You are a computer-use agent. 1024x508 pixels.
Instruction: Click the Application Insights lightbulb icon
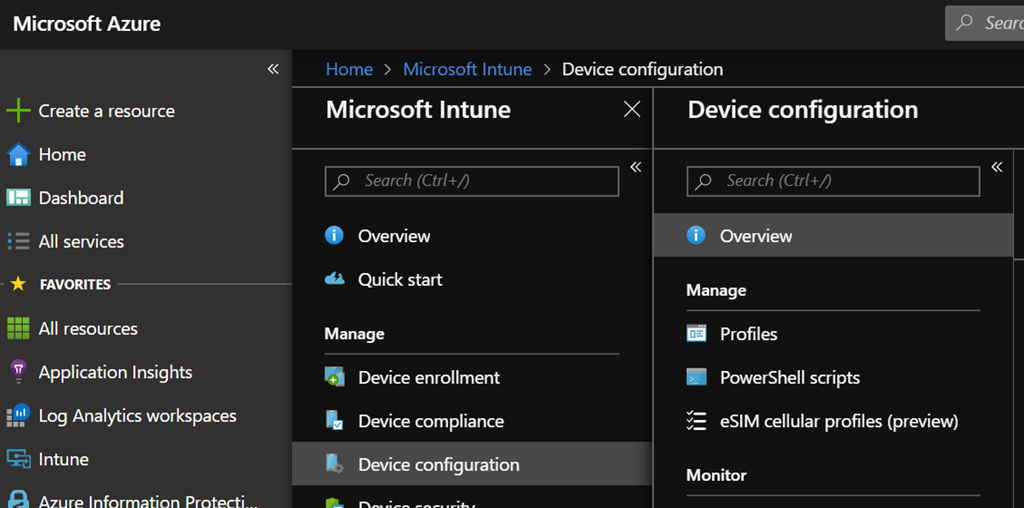click(18, 372)
